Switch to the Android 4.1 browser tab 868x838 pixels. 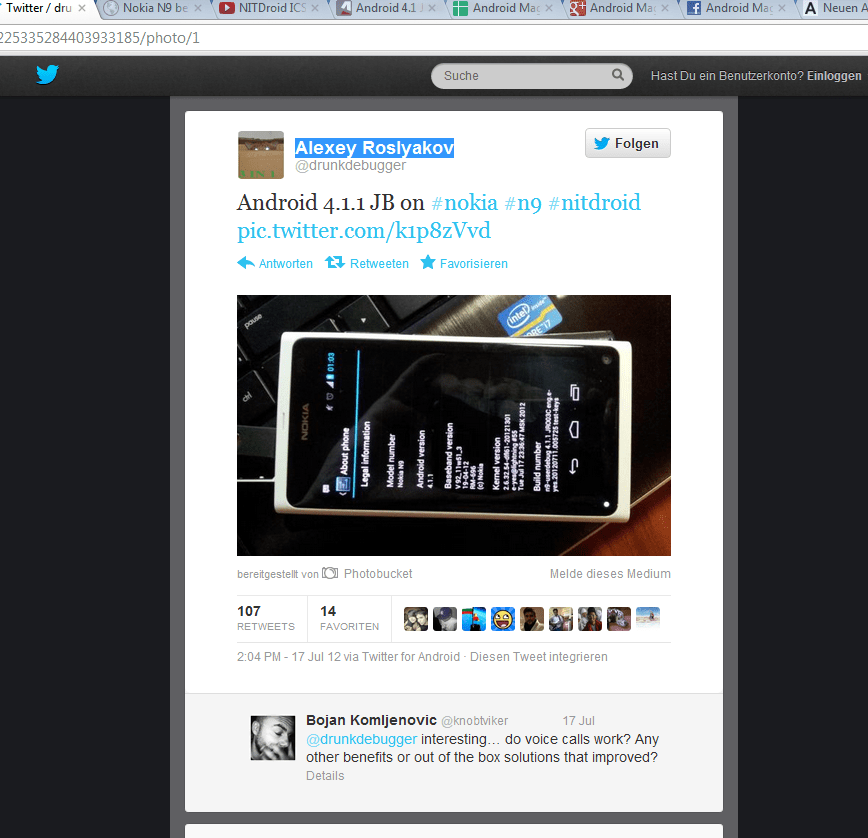(388, 8)
